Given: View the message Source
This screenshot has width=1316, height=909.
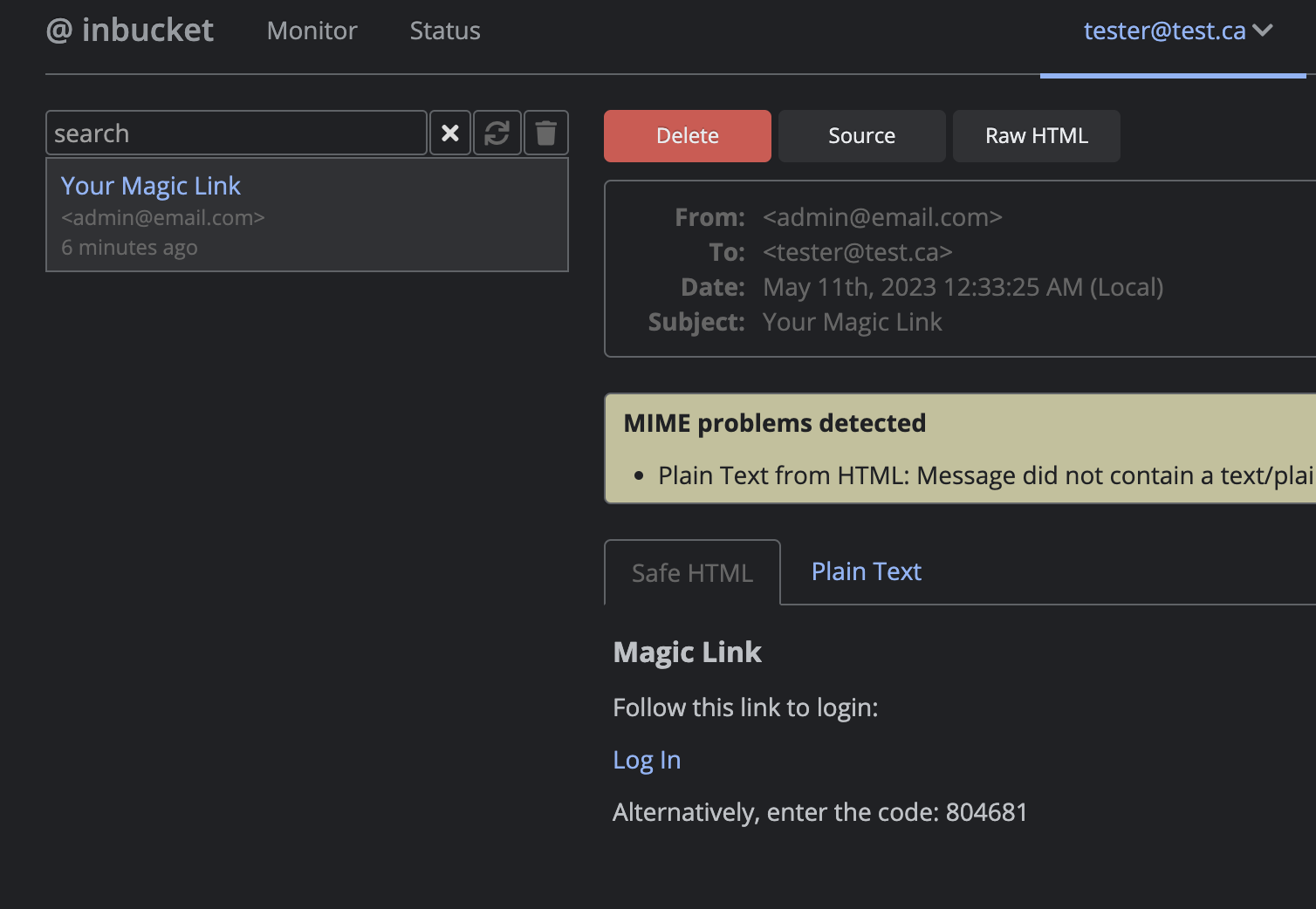Looking at the screenshot, I should pyautogui.click(x=861, y=135).
